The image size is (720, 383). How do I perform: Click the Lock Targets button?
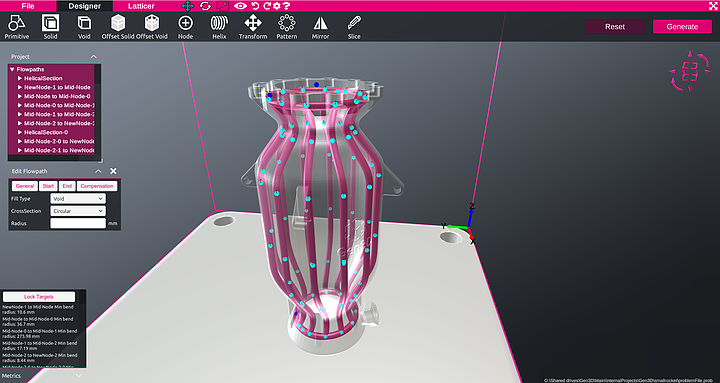pos(39,297)
